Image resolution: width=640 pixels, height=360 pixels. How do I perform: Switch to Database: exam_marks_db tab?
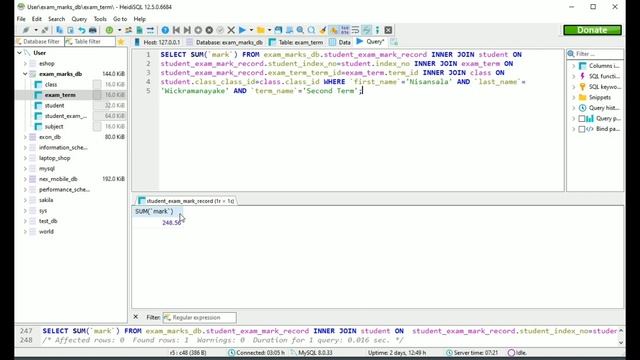[x=224, y=42]
